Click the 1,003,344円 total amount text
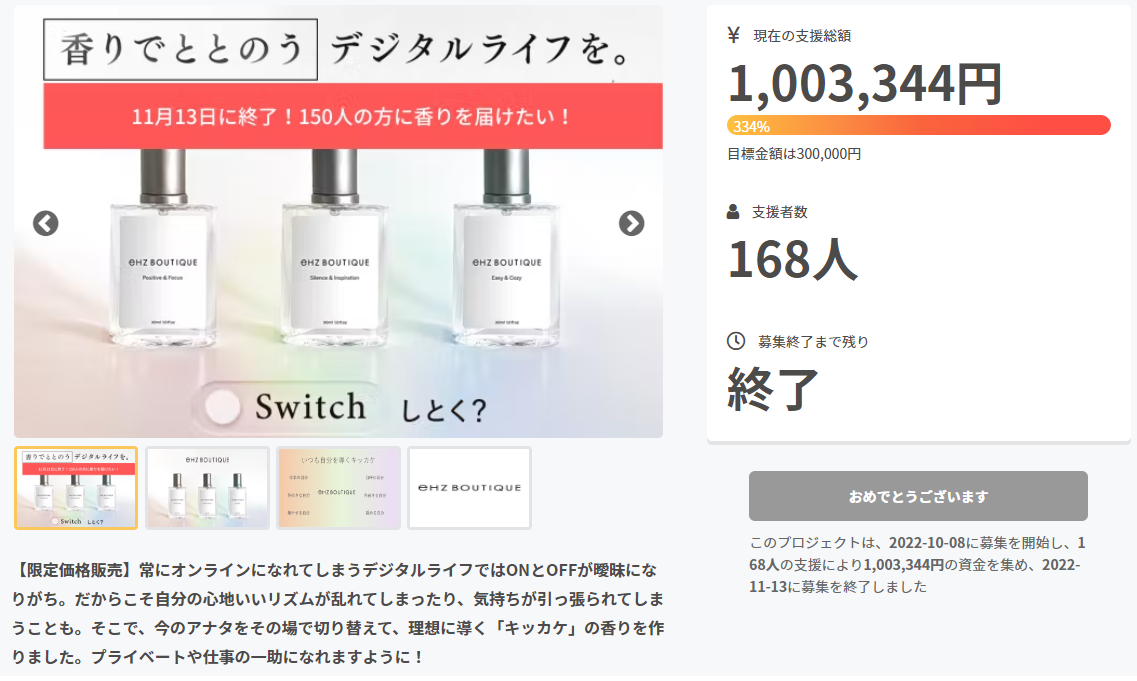Image resolution: width=1137 pixels, height=681 pixels. click(x=865, y=85)
